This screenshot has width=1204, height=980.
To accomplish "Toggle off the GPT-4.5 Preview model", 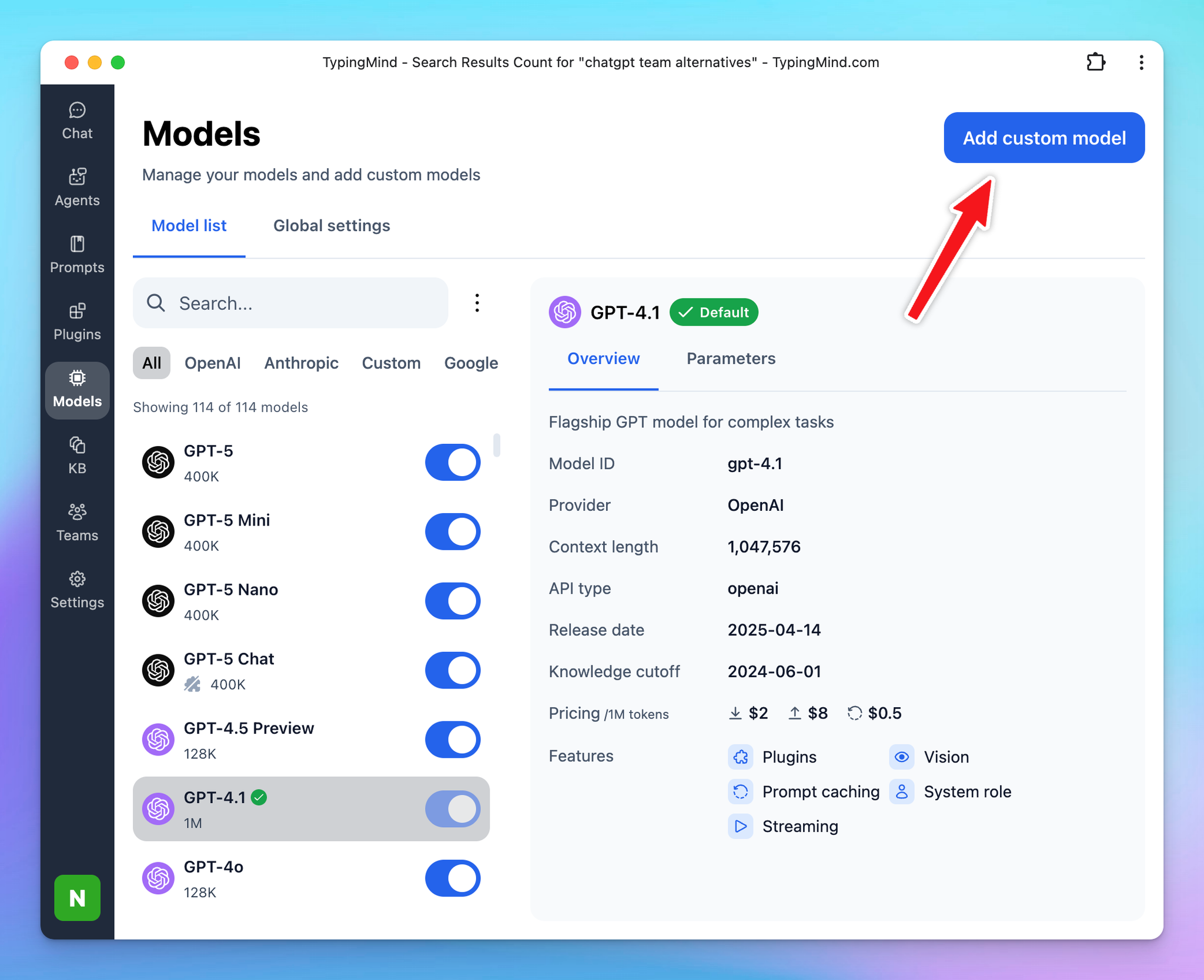I will coord(453,740).
